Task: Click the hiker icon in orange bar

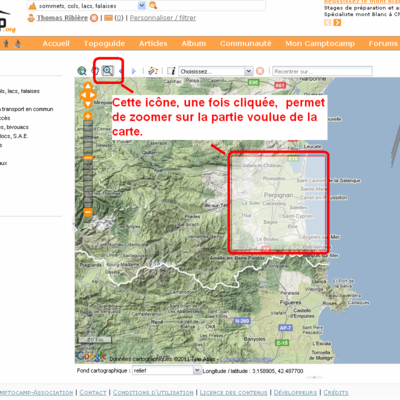Action: coord(6,43)
